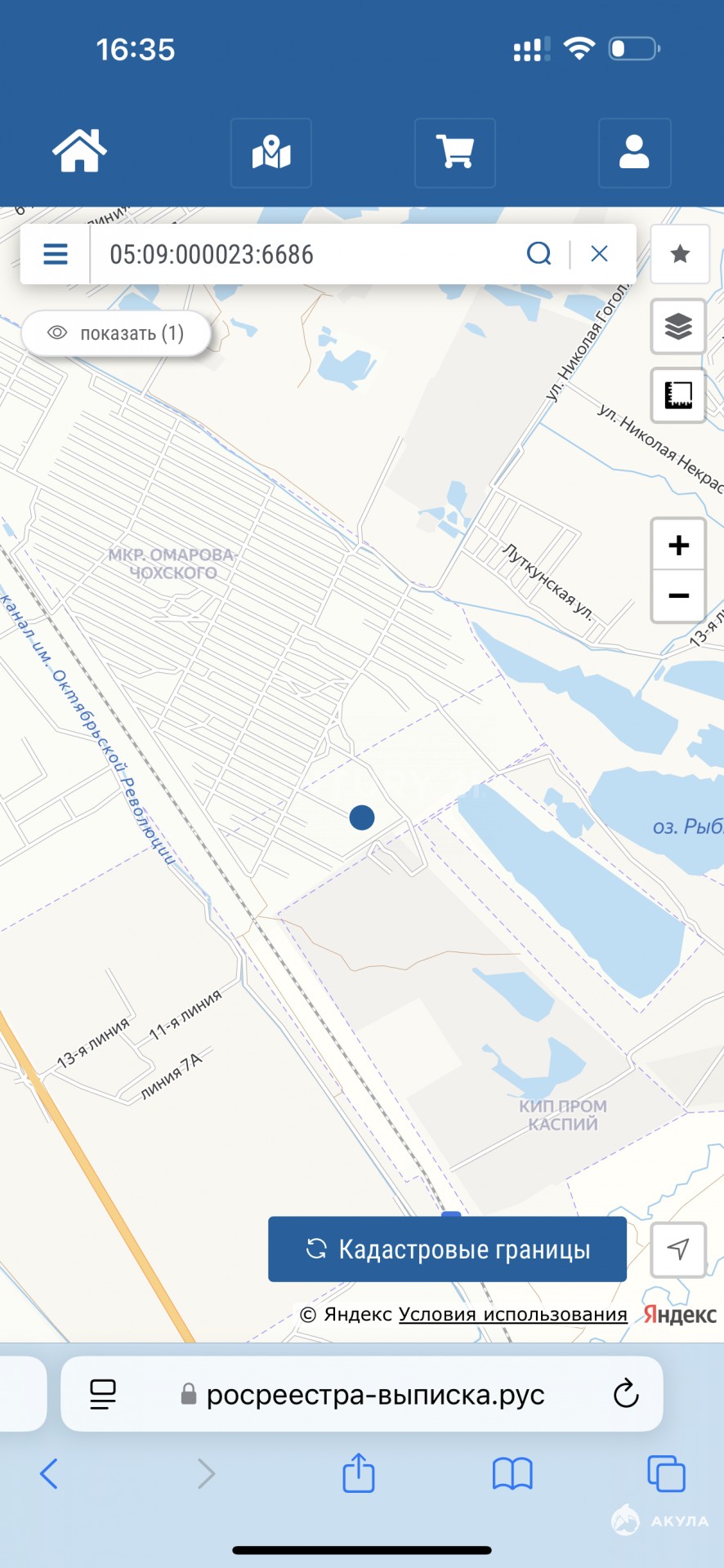The height and width of the screenshot is (1568, 724).
Task: Open favorites with the star button
Action: [x=680, y=254]
